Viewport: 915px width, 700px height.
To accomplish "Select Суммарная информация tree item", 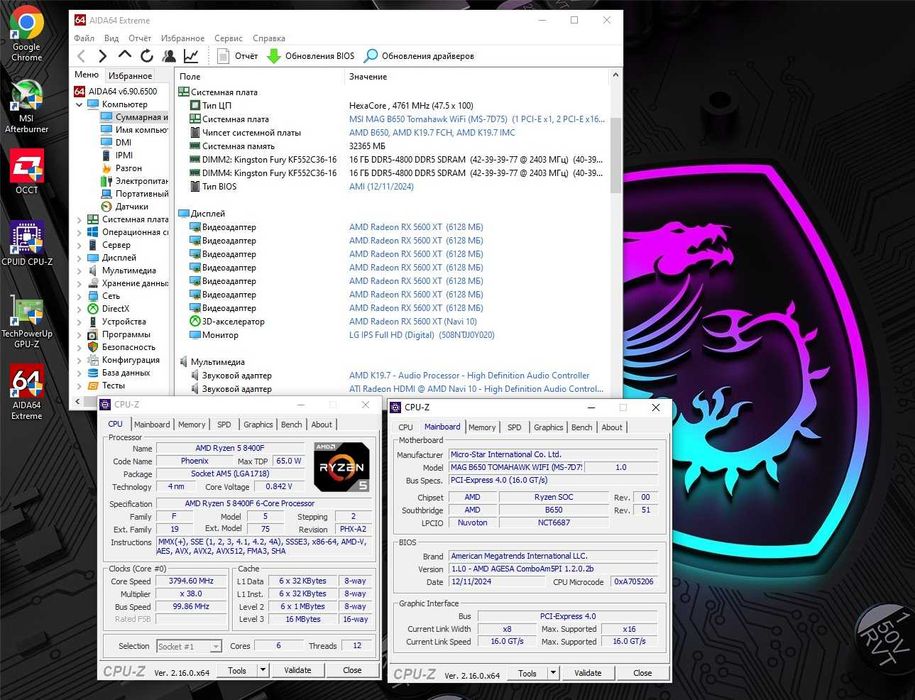I will point(135,117).
